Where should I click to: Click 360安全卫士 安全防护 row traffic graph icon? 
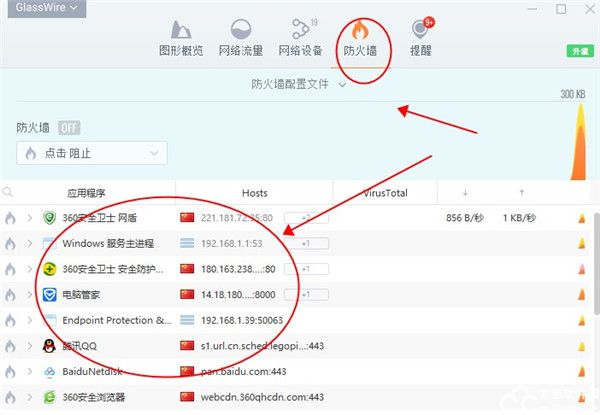point(582,270)
